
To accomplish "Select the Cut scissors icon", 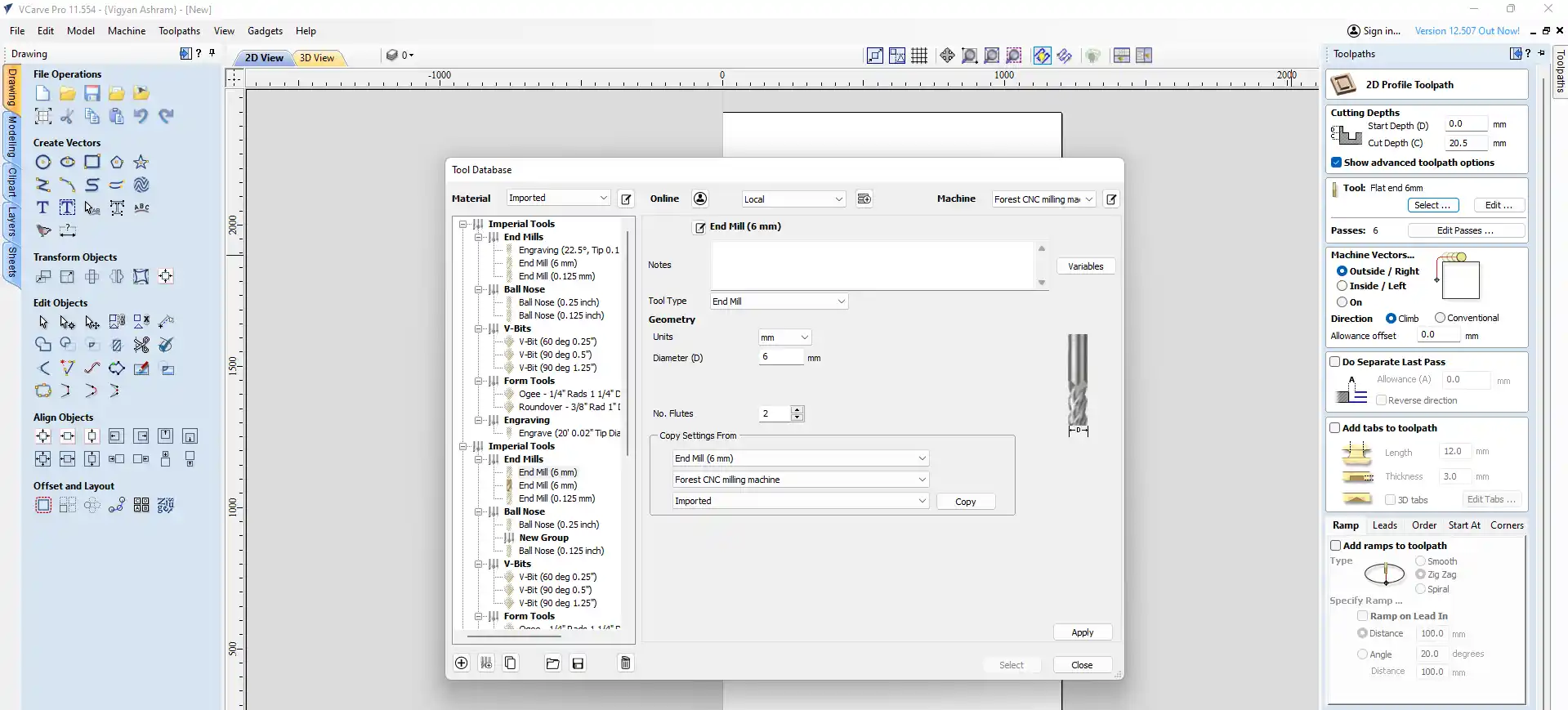I will (67, 116).
